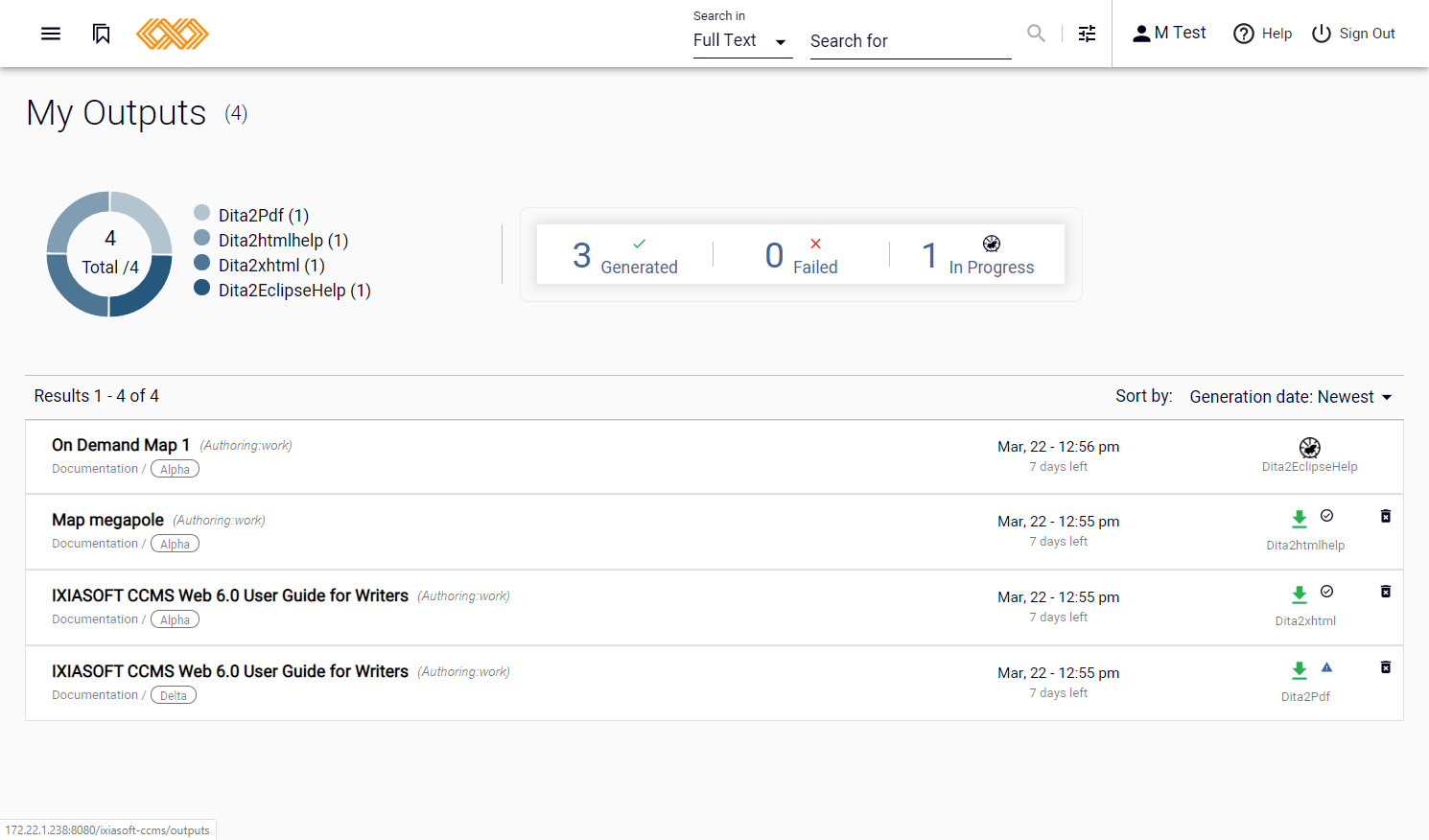Click the Dita2EclipseHelp legend swatch
Screen dimensions: 1429x840
tap(202, 288)
